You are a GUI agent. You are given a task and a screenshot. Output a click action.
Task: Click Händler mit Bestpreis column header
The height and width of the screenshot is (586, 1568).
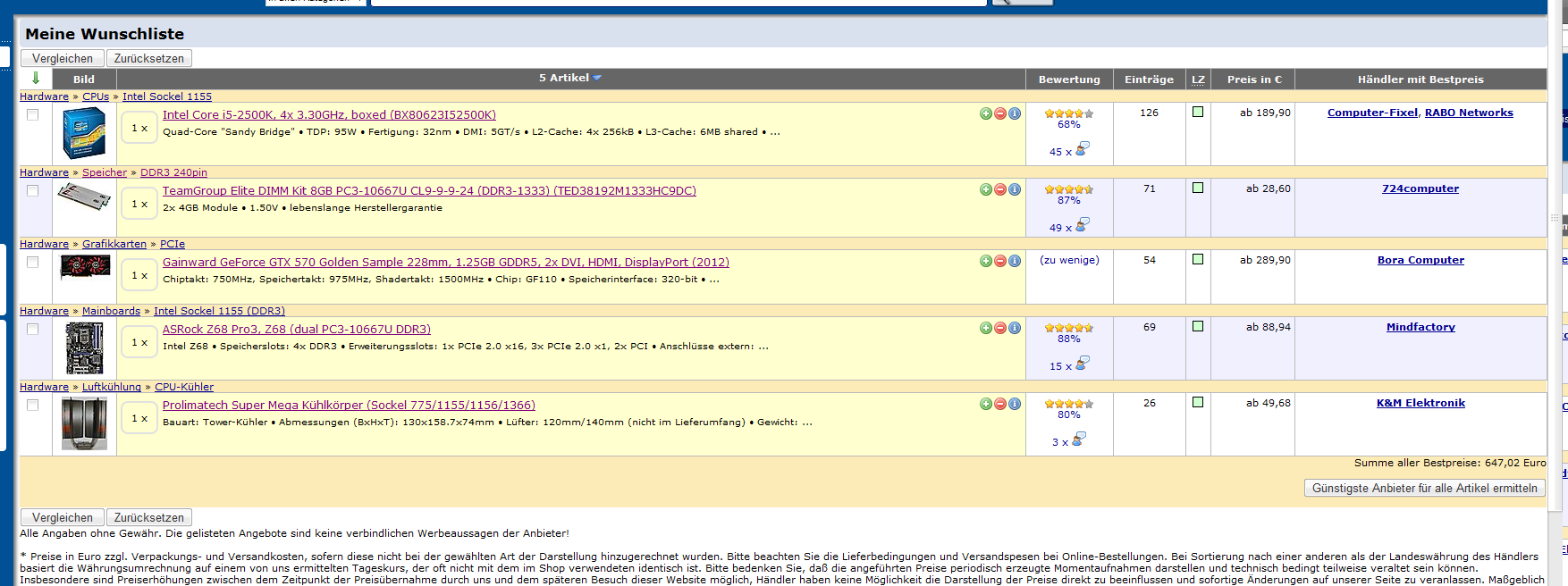pyautogui.click(x=1420, y=80)
